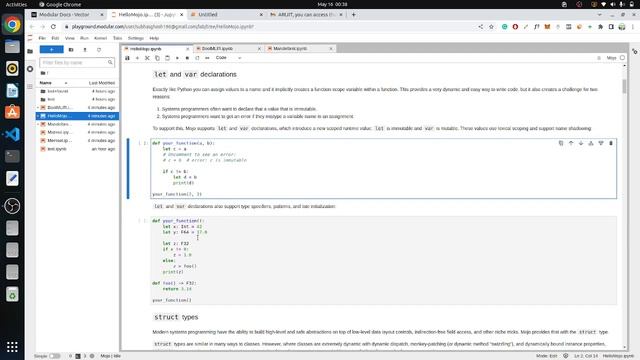Delete the active cell with trash icon
640x360 pixels.
611,143
